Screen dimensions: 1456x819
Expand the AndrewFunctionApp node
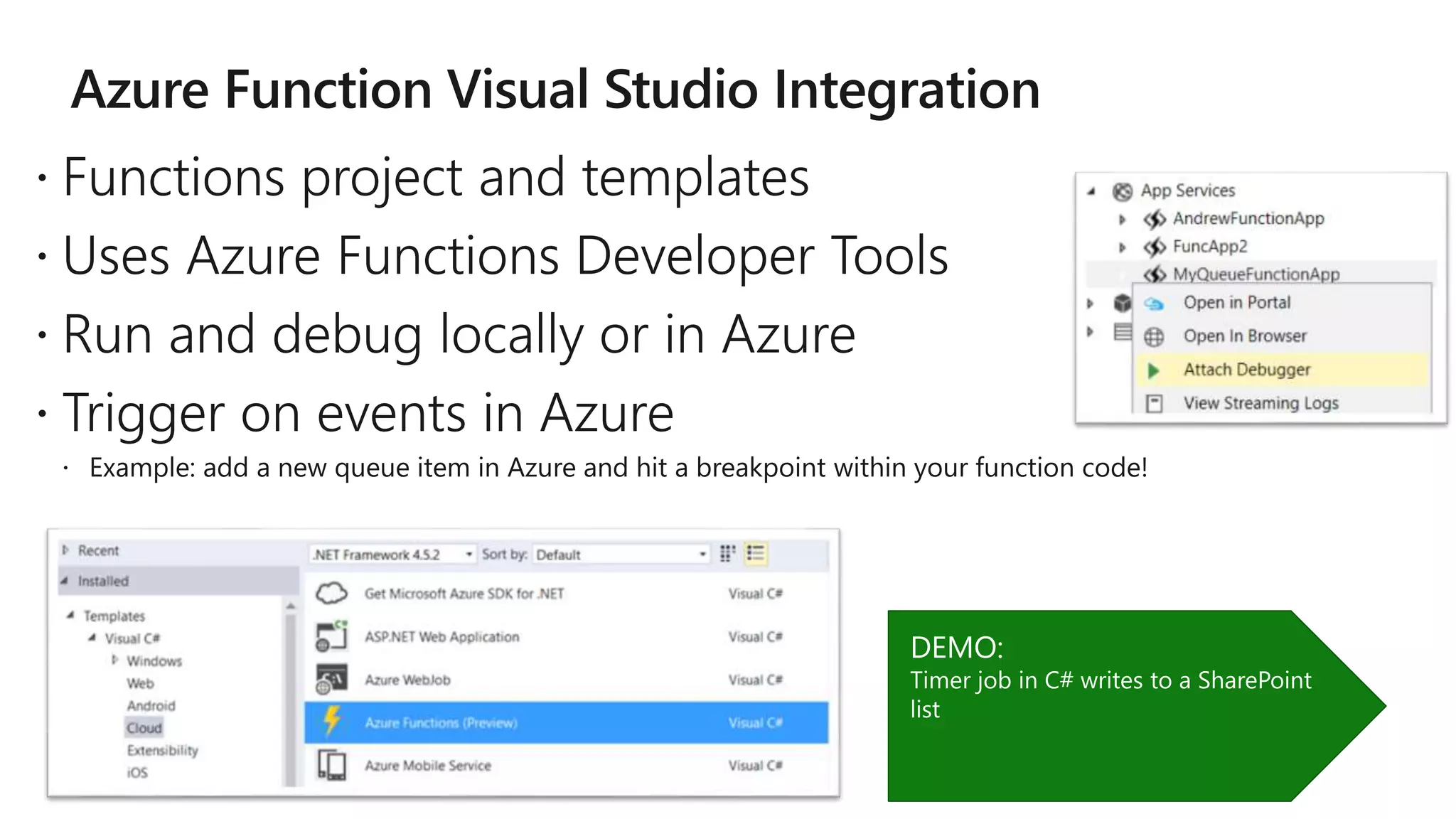(x=1122, y=219)
